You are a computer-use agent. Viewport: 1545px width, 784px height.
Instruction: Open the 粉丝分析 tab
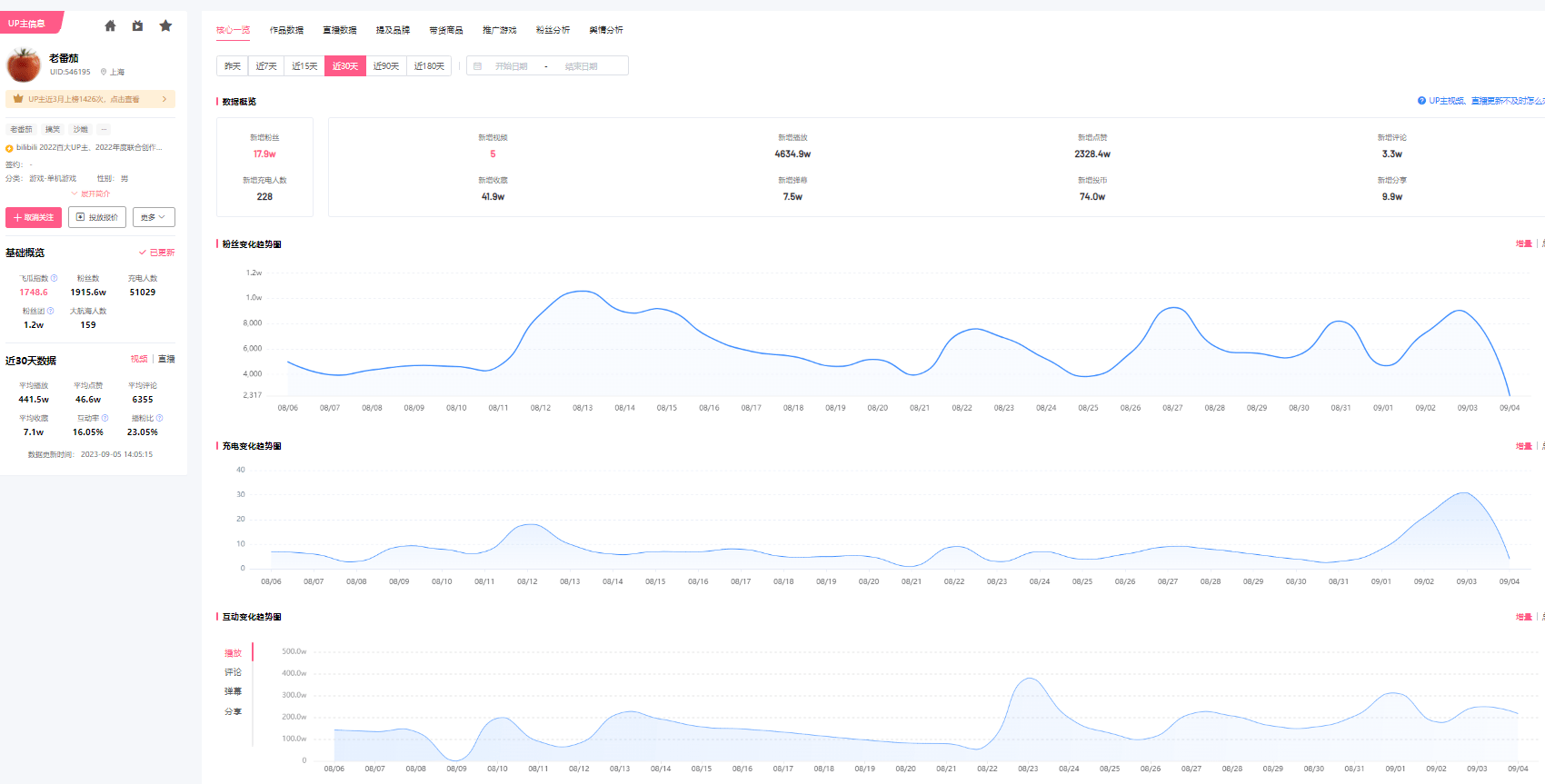tap(553, 30)
